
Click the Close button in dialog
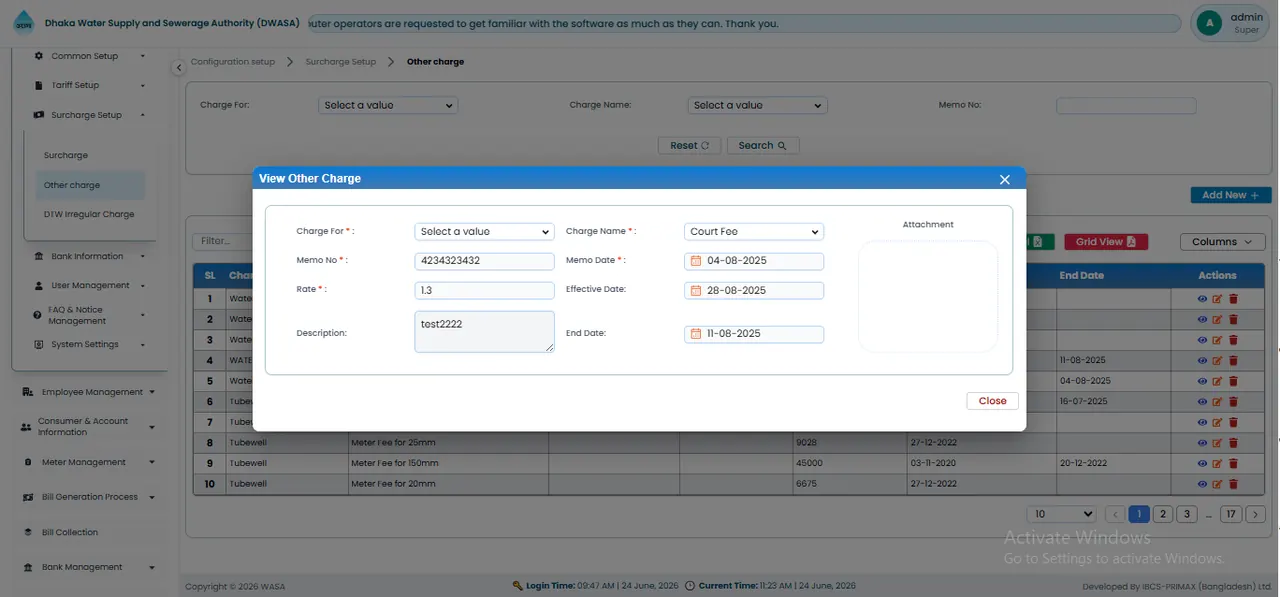coord(992,401)
